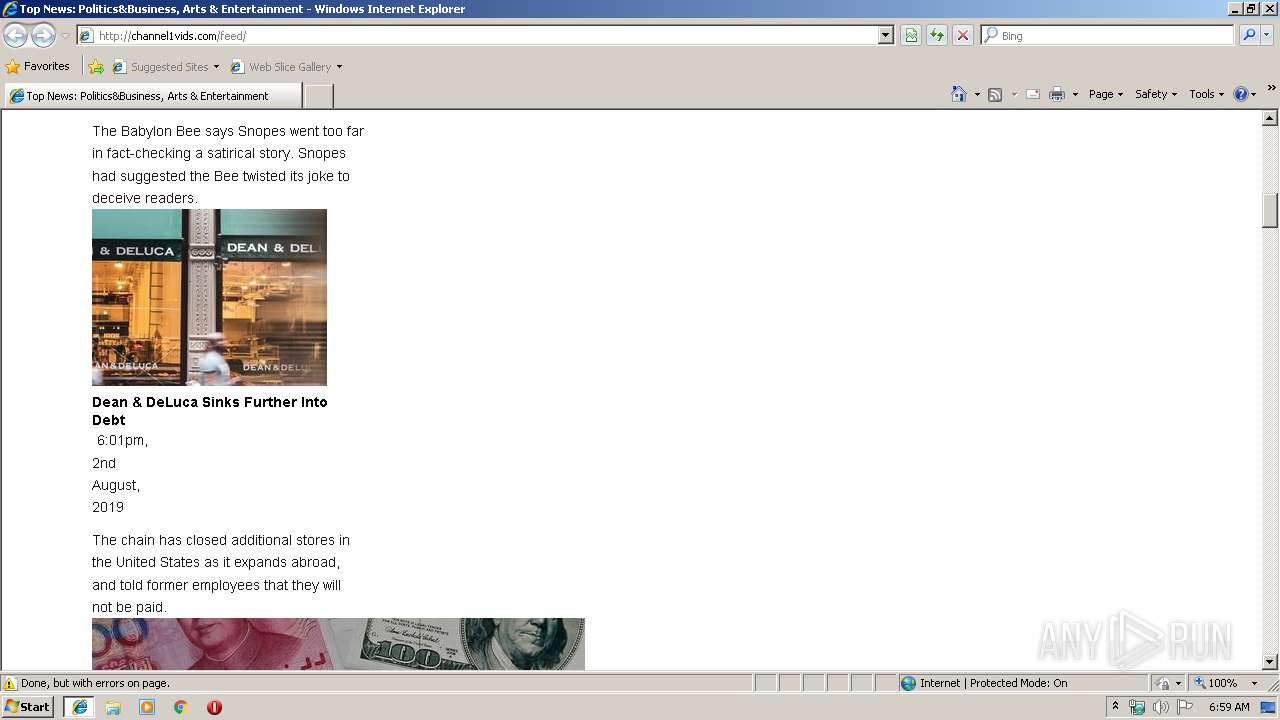Open Suggested Sites
The height and width of the screenshot is (720, 1280).
pos(165,67)
